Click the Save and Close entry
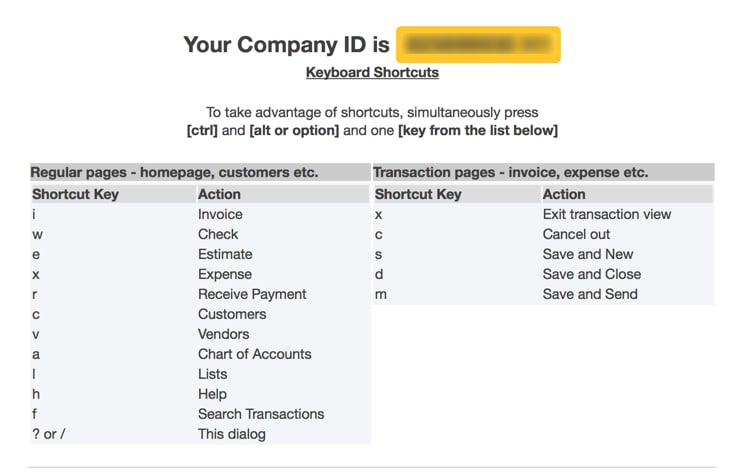The height and width of the screenshot is (475, 740). [591, 274]
